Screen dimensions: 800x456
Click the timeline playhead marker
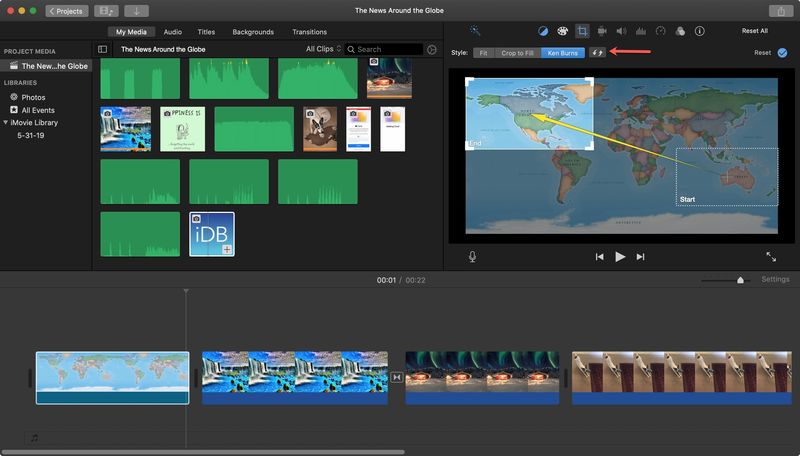pyautogui.click(x=186, y=291)
